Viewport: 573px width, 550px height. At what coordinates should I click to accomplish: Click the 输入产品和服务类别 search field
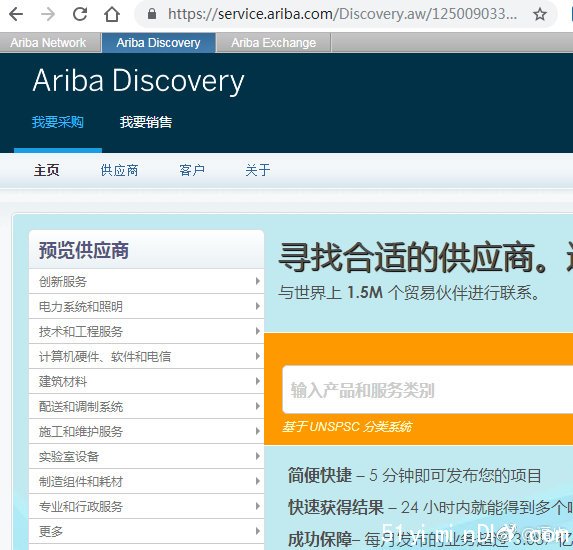coord(428,390)
